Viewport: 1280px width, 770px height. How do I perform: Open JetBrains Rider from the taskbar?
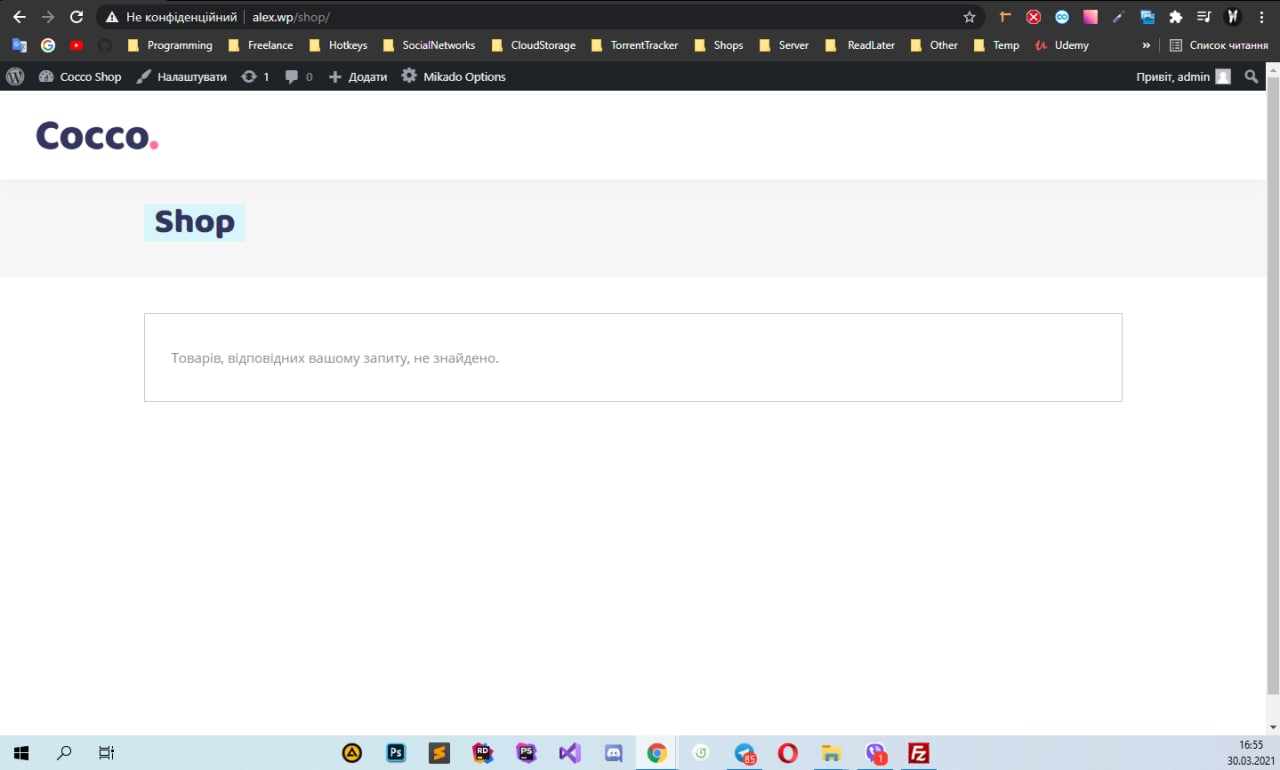[483, 753]
